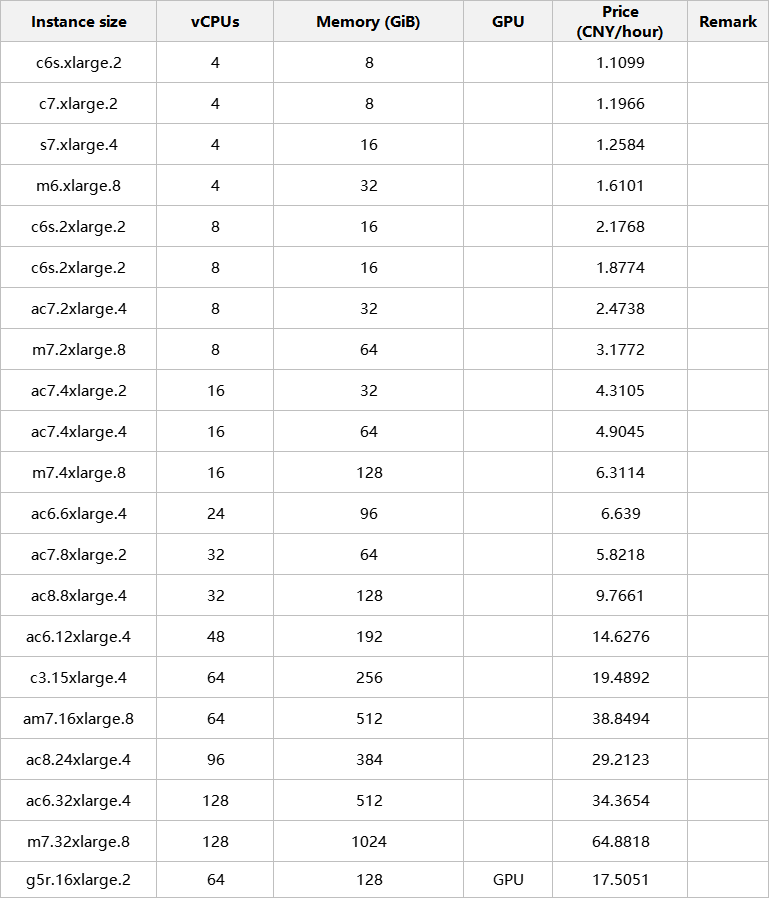The height and width of the screenshot is (898, 769).
Task: Select the g5r.16xlarge.2 instance row name
Action: pyautogui.click(x=78, y=880)
